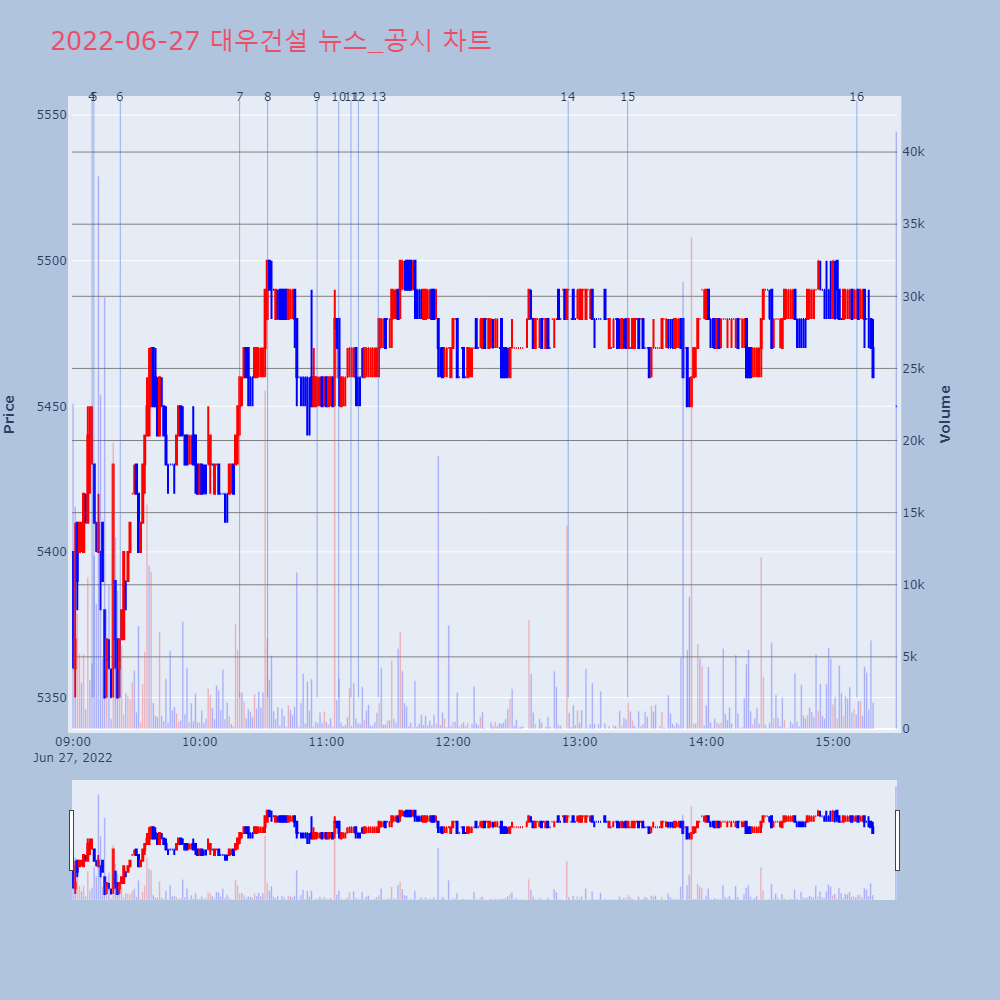Image resolution: width=1000 pixels, height=1000 pixels.
Task: Select news marker 6 at chart top
Action: [120, 97]
